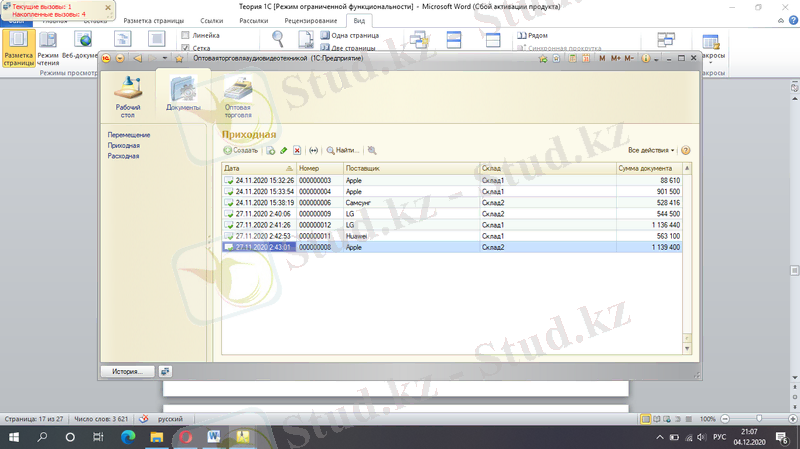Open the 1C info about program icon
Screen dimensions: 800x449
pos(645,59)
